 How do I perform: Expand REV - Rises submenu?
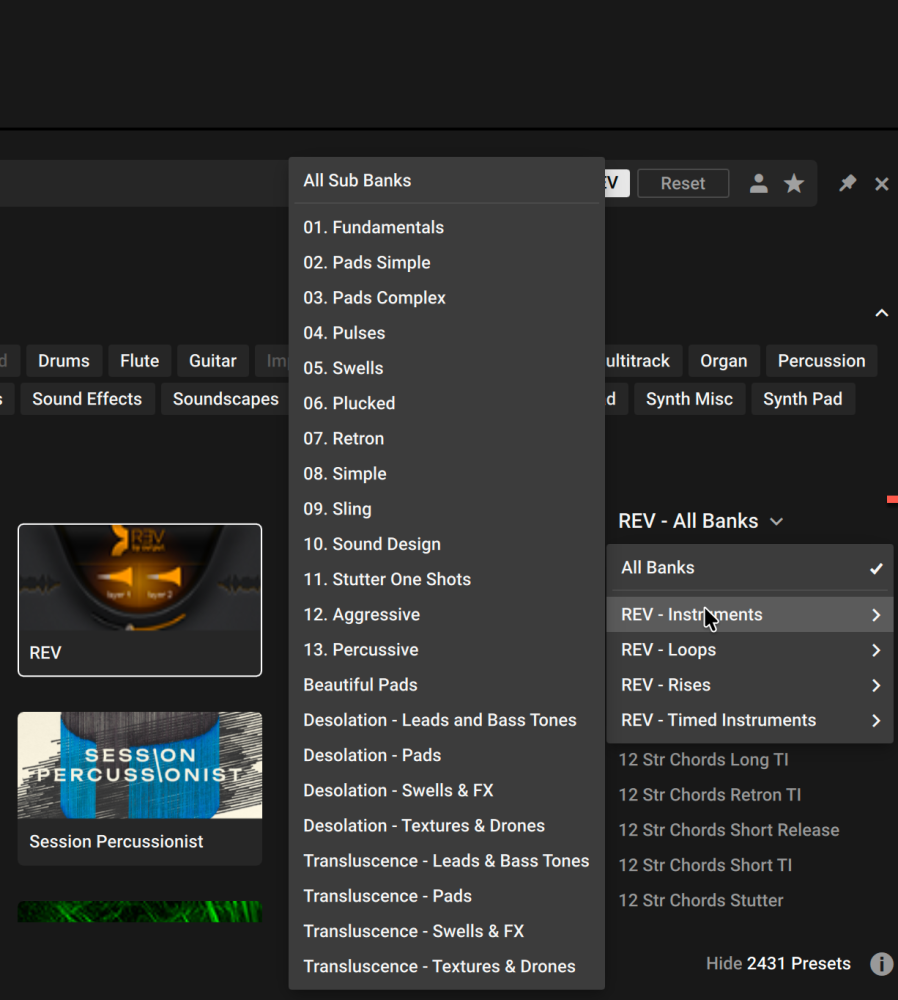(749, 685)
